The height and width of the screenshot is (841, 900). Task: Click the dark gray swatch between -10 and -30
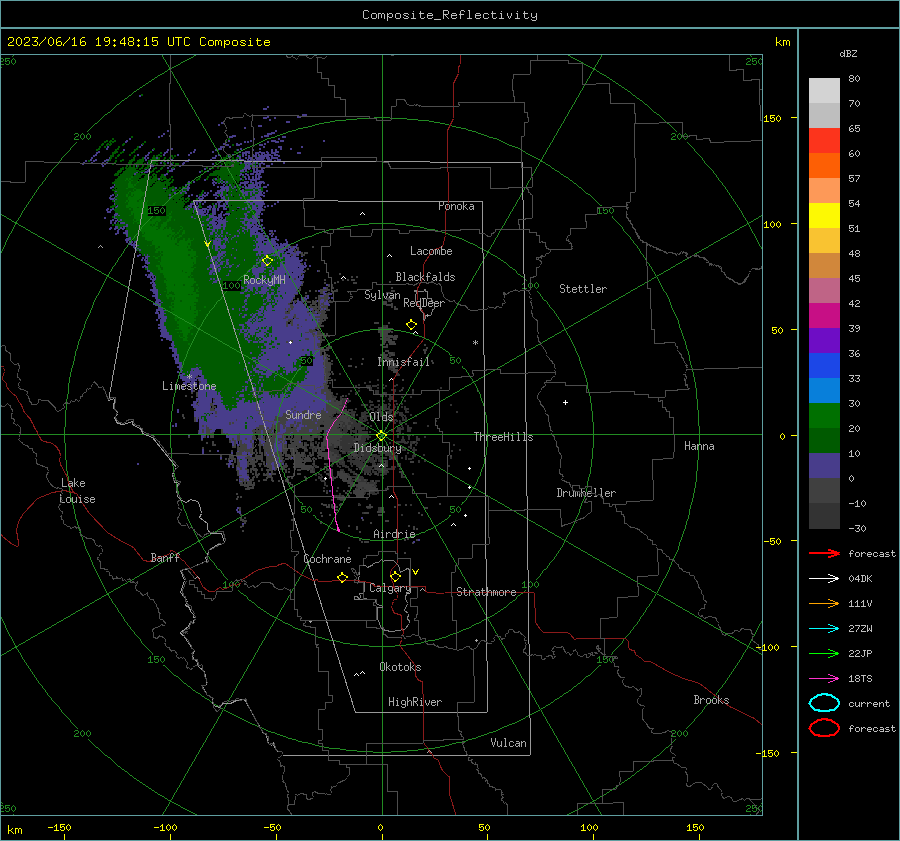(x=824, y=516)
